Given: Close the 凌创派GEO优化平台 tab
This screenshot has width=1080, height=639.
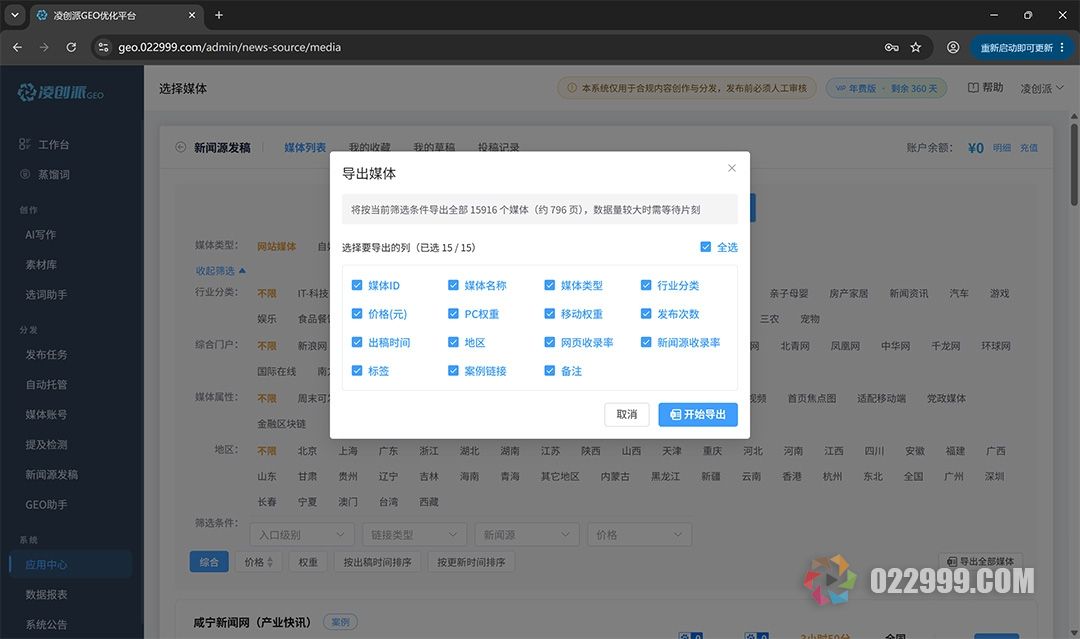Looking at the screenshot, I should point(191,15).
